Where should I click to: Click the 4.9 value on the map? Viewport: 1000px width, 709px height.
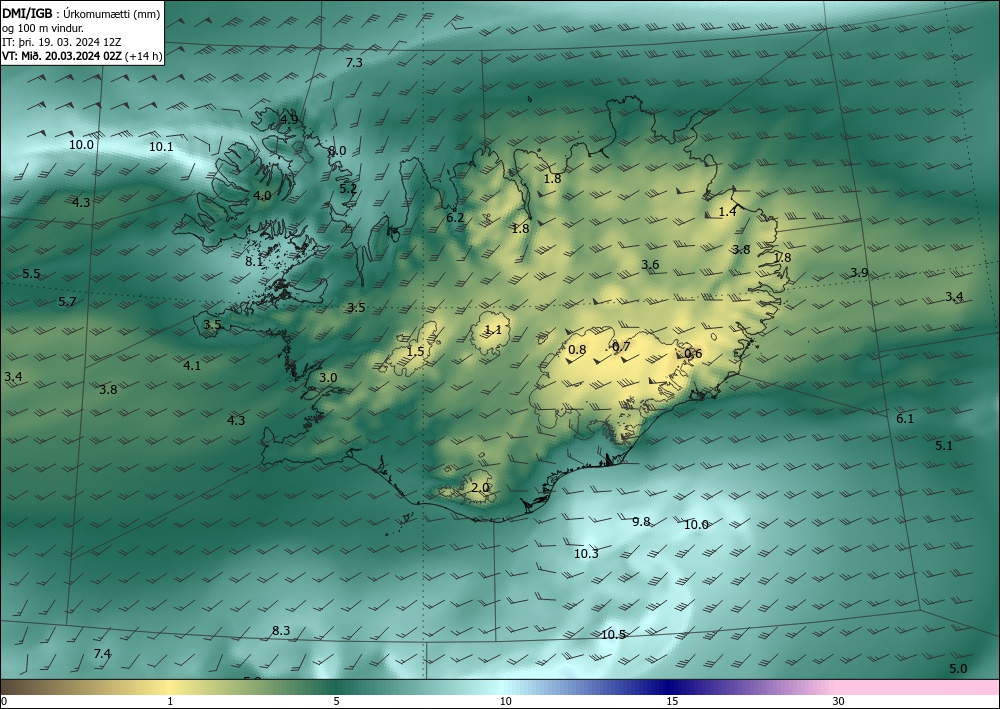tap(289, 119)
